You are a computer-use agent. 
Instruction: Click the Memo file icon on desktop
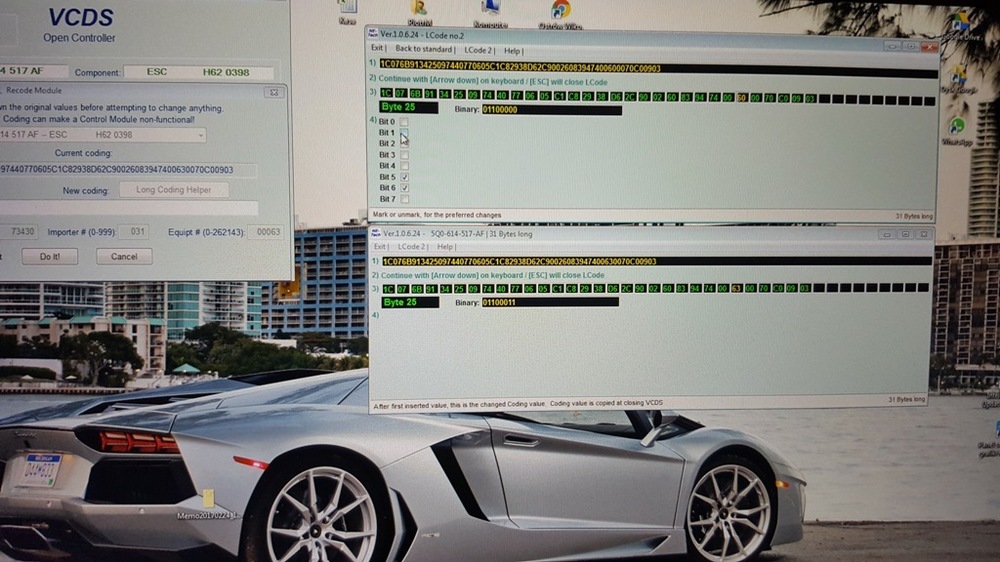click(x=208, y=498)
